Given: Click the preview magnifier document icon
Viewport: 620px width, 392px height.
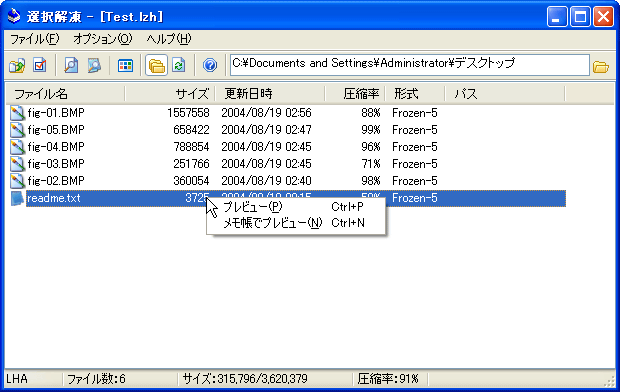Looking at the screenshot, I should click(71, 65).
